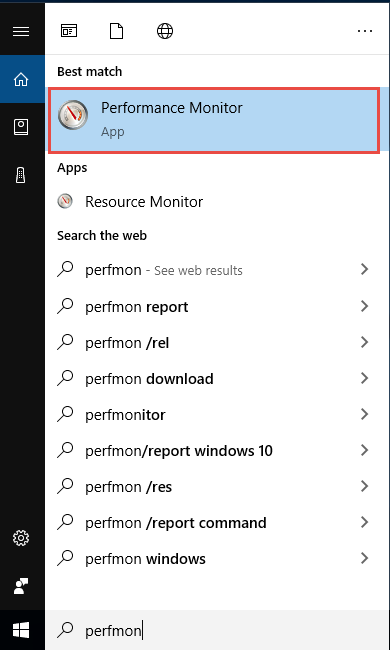The width and height of the screenshot is (390, 650).
Task: Open the Devices icon in the sidebar
Action: coord(21,175)
